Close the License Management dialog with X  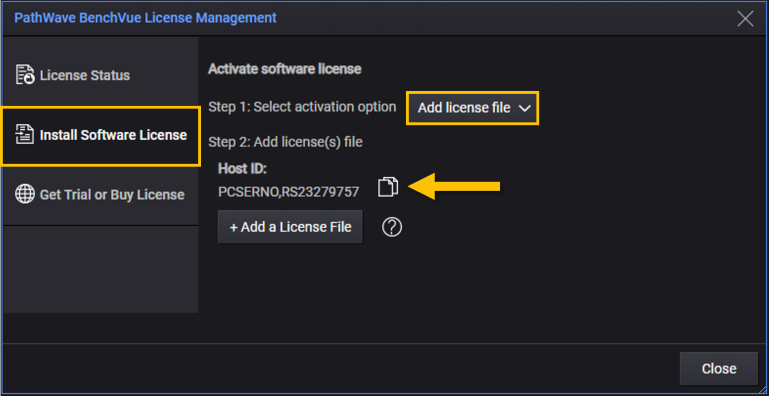coord(745,19)
